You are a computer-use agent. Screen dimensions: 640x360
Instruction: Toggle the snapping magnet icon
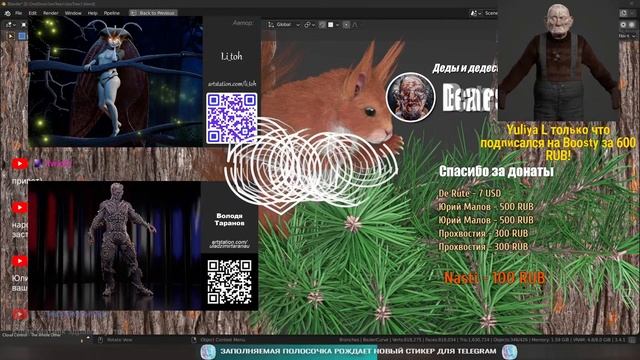tap(322, 25)
